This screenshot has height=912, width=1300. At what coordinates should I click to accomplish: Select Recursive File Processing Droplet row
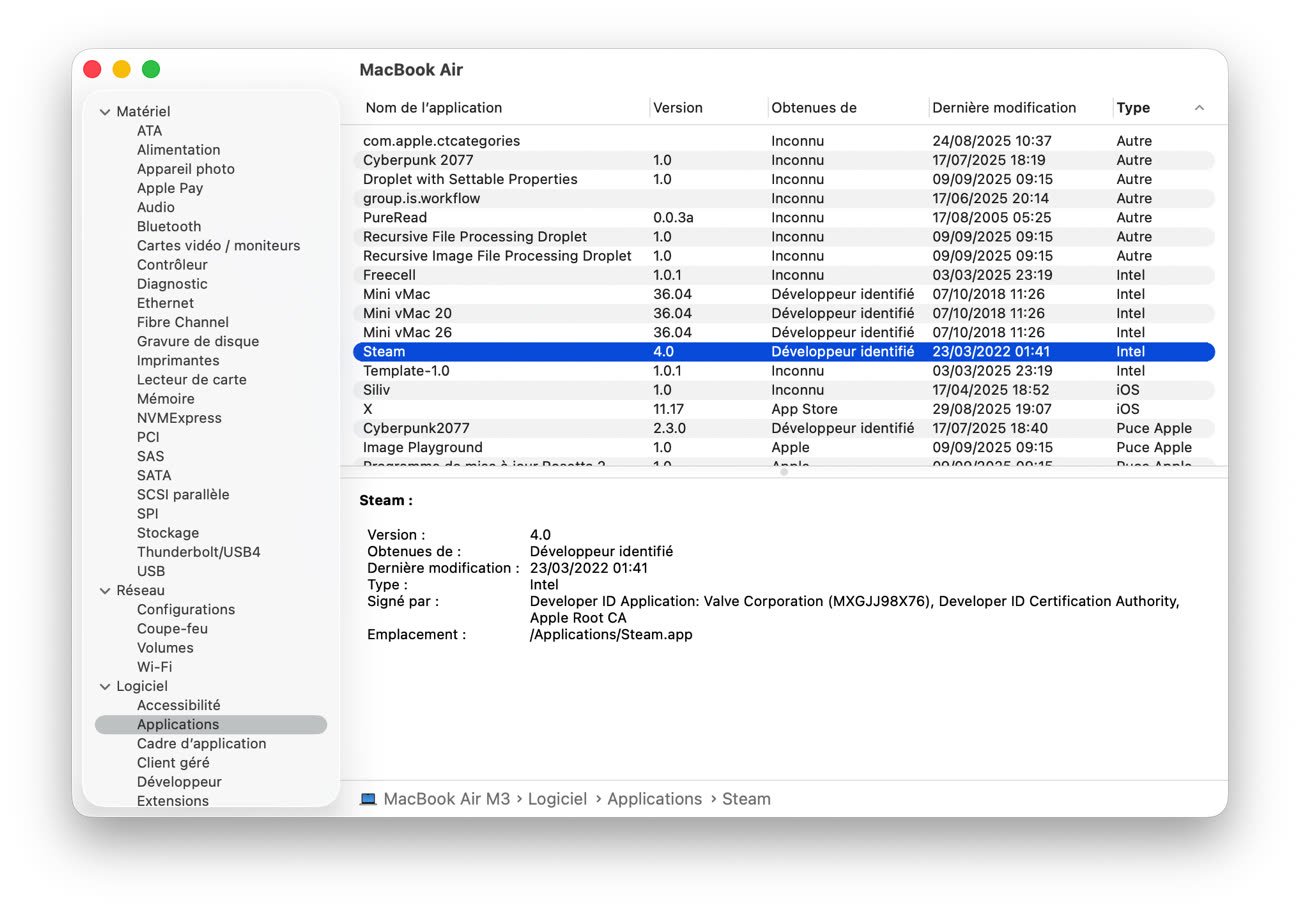784,237
